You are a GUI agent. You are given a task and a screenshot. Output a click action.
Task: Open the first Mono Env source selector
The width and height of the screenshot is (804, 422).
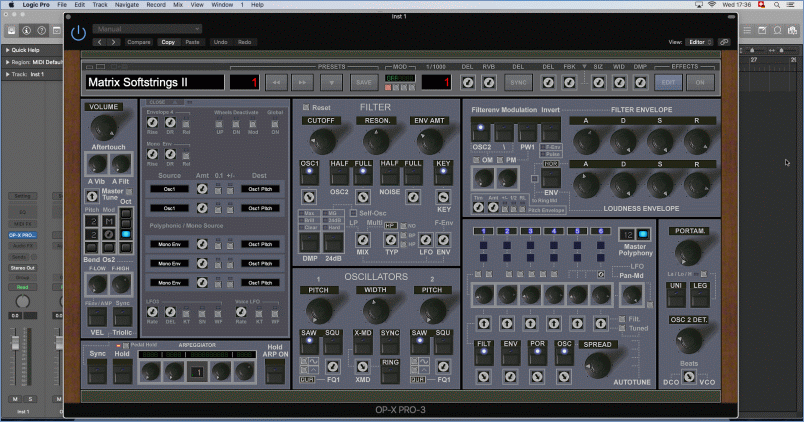(169, 244)
